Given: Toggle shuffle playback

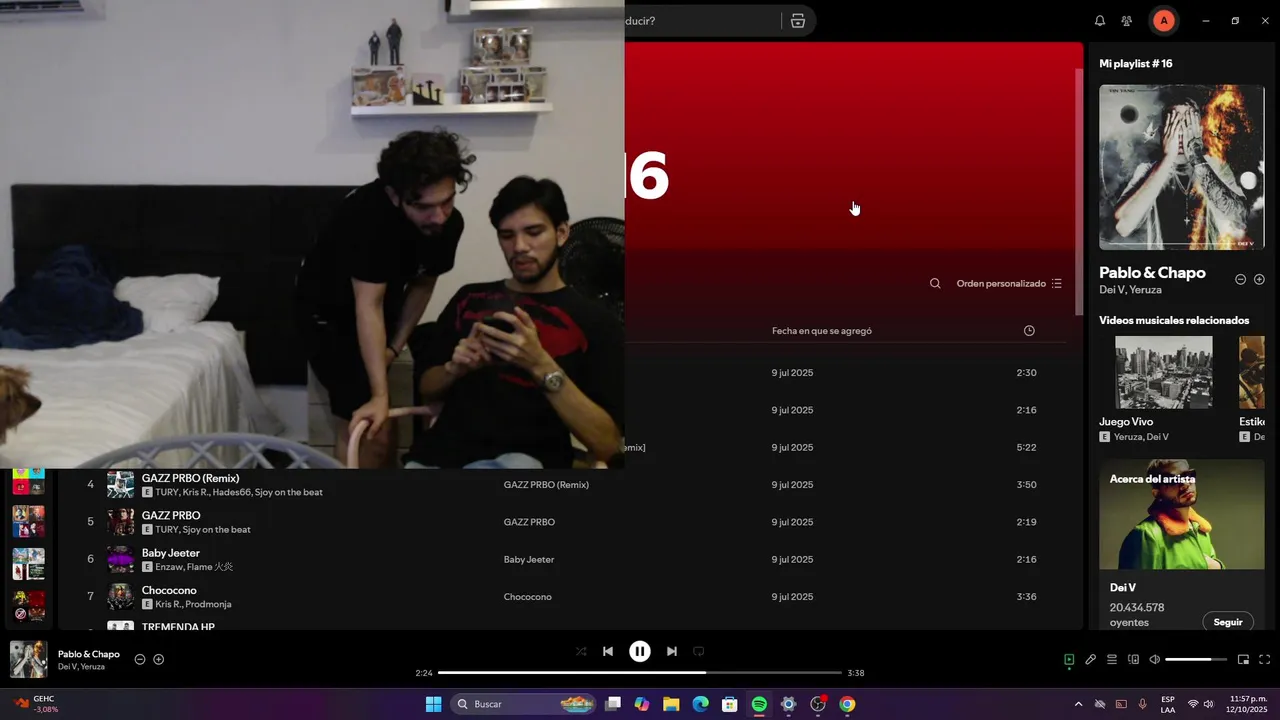Looking at the screenshot, I should coord(581,651).
